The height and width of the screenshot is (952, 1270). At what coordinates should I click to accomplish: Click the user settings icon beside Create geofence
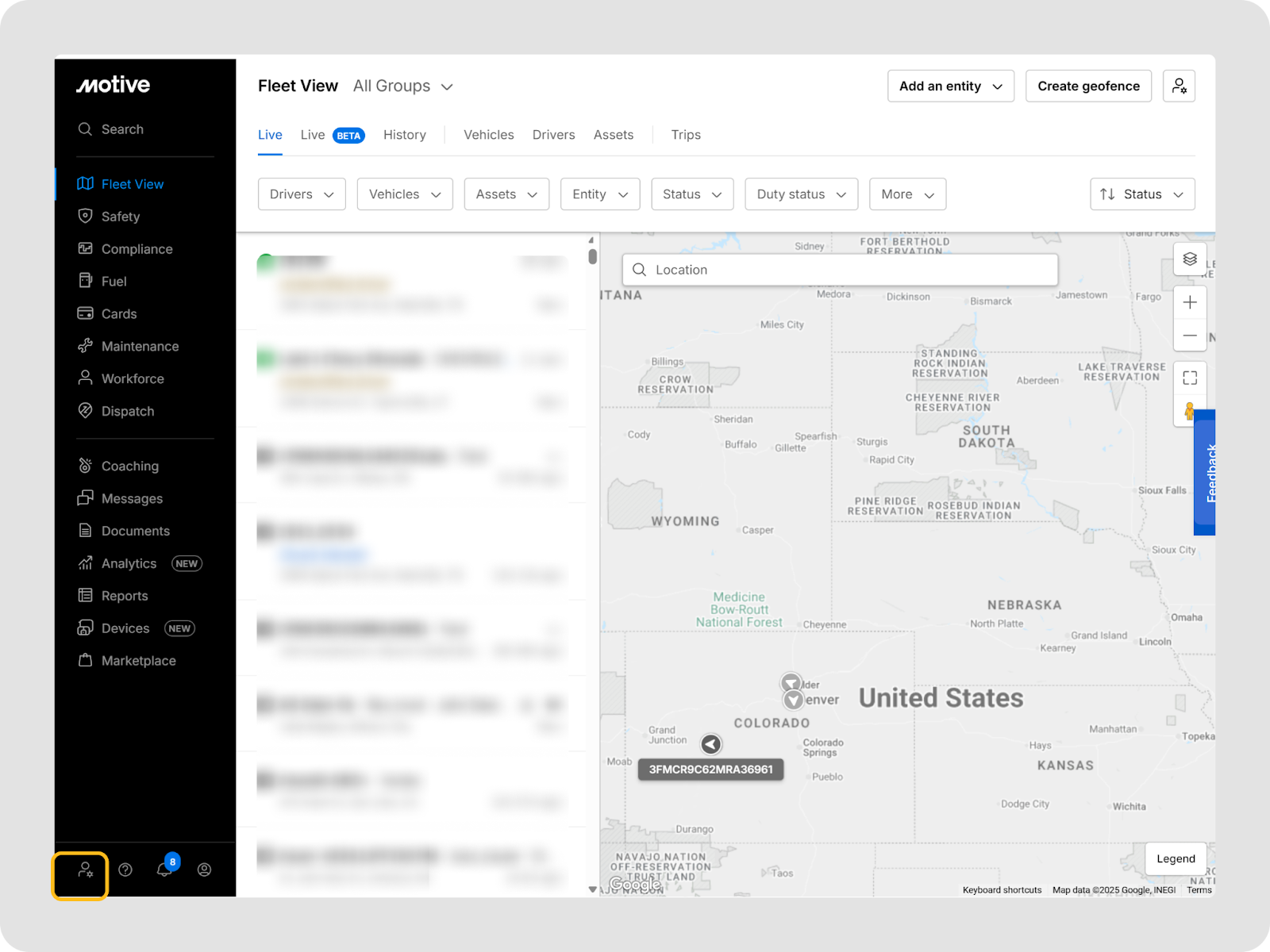(1179, 86)
